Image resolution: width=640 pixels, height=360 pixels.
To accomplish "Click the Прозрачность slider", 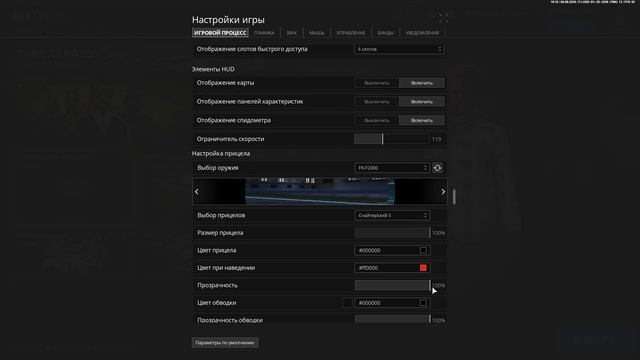I will [392, 285].
